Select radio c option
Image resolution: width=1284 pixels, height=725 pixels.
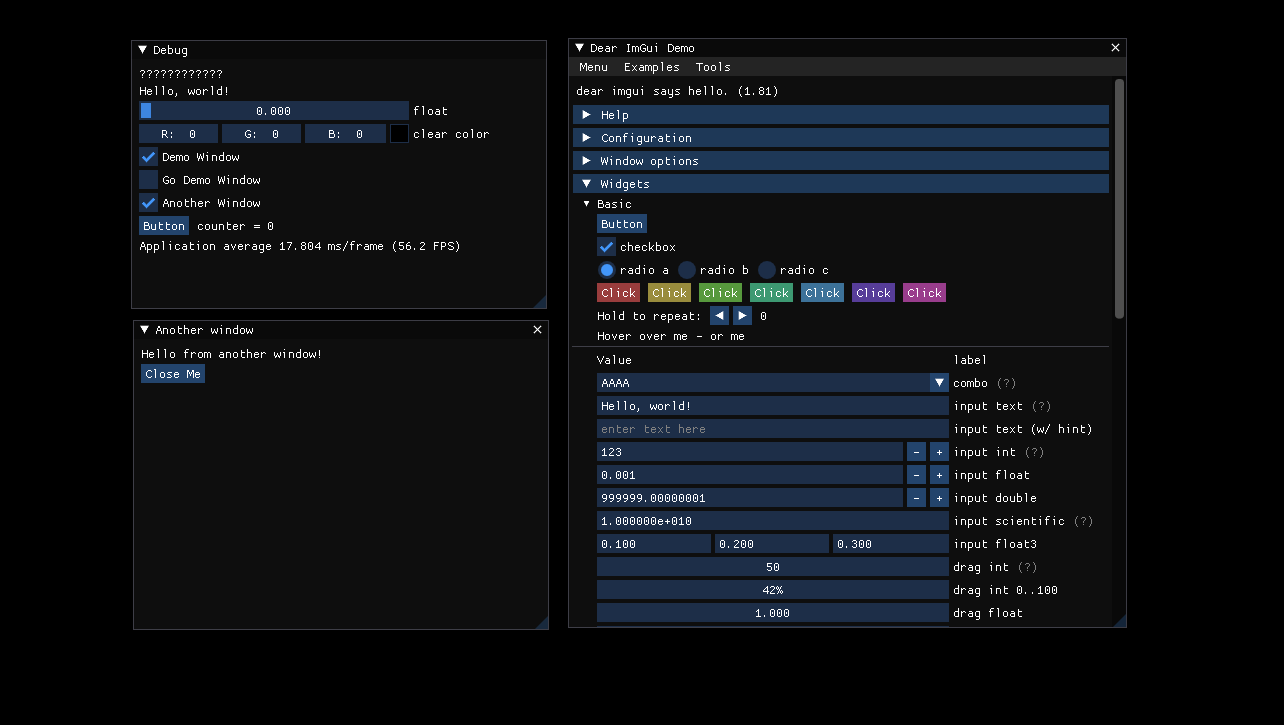coord(766,270)
